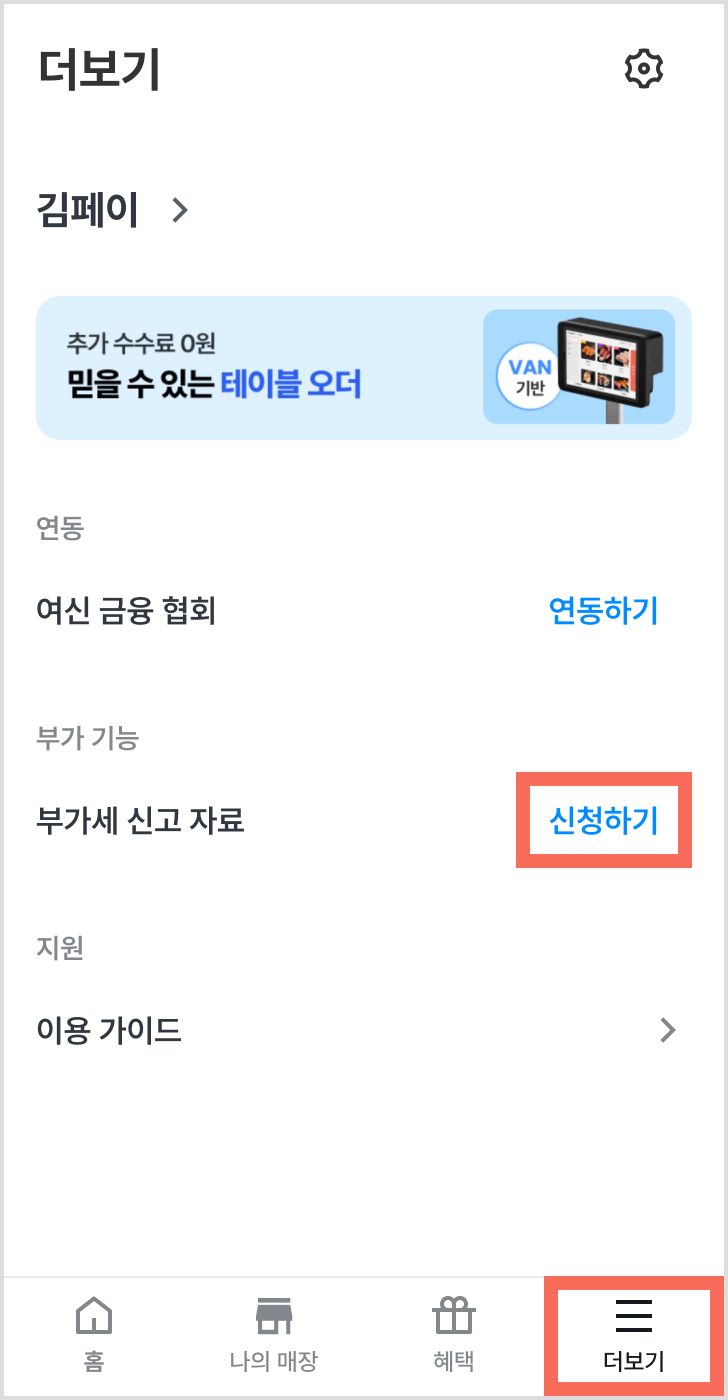Click 신청하기 for 부가세 신고 자료
Image resolution: width=728 pixels, height=1400 pixels.
pyautogui.click(x=603, y=820)
